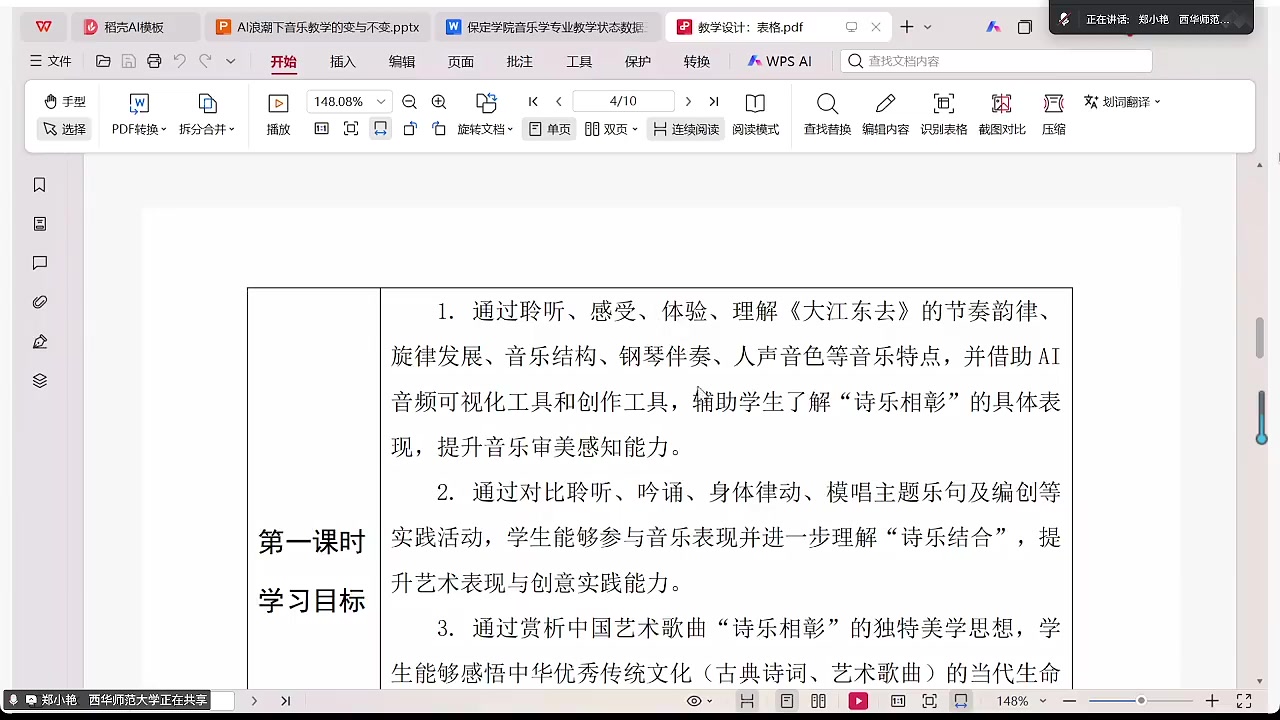1280x720 pixels.
Task: Start slideshow with the Play button
Action: pos(278,114)
